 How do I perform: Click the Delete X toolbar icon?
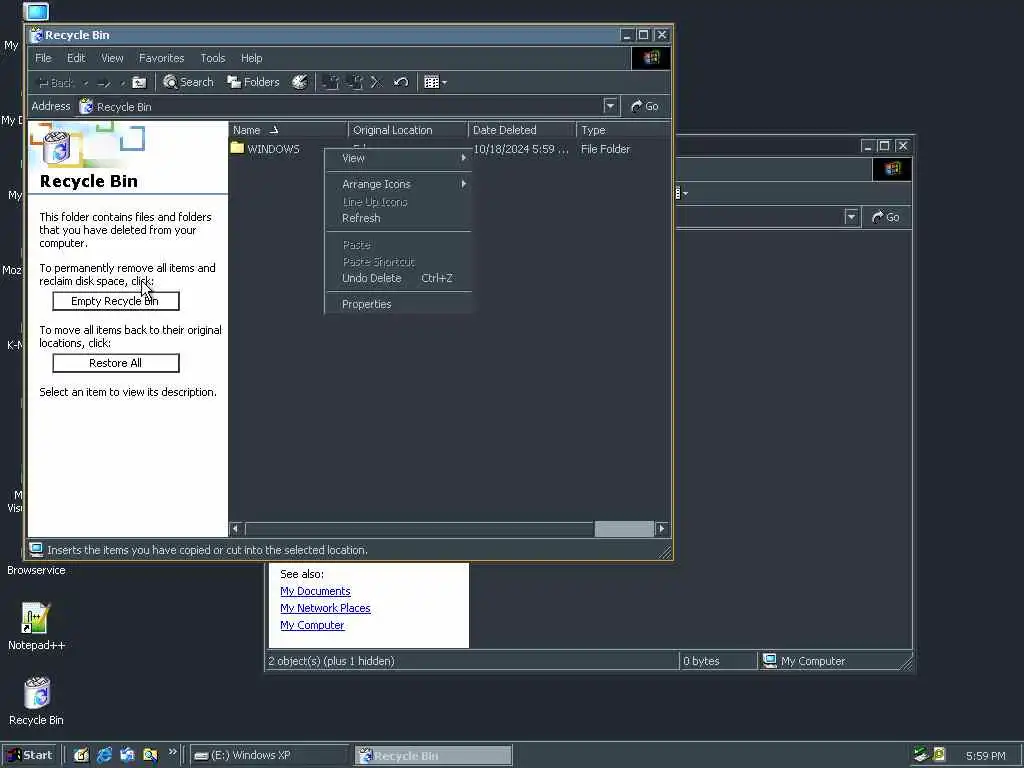coord(376,82)
